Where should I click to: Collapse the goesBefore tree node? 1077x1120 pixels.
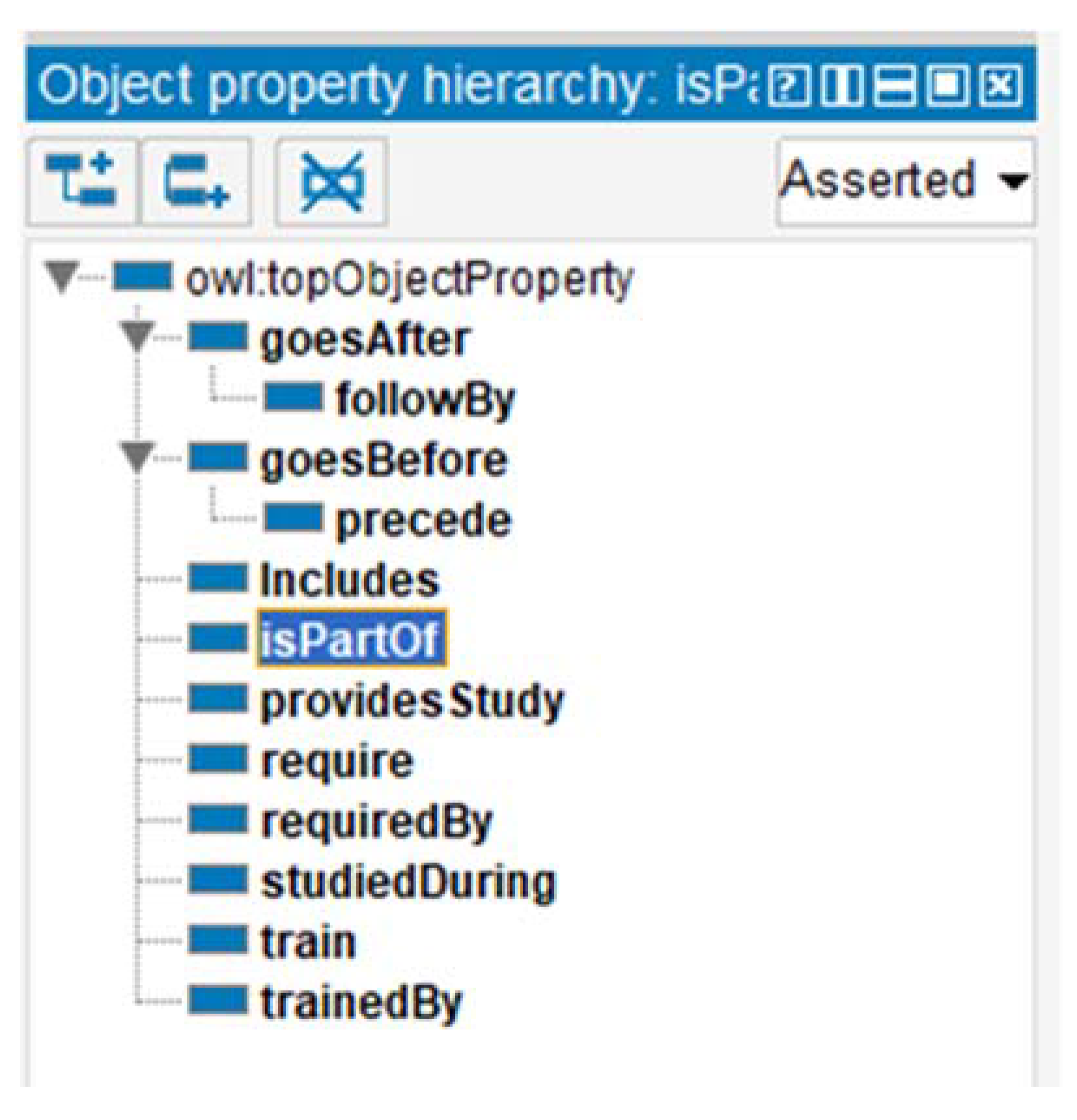coord(137,456)
